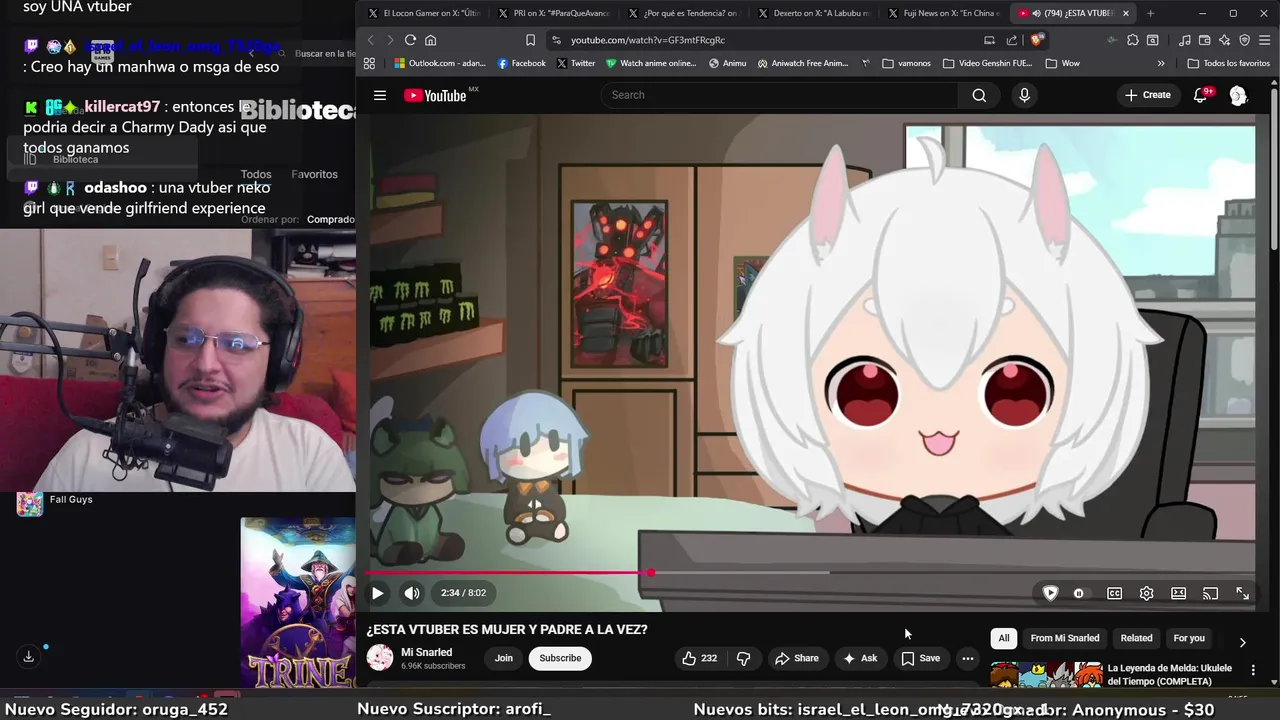The height and width of the screenshot is (720, 1280).
Task: Open the Watch anime online bookmark
Action: coord(651,63)
